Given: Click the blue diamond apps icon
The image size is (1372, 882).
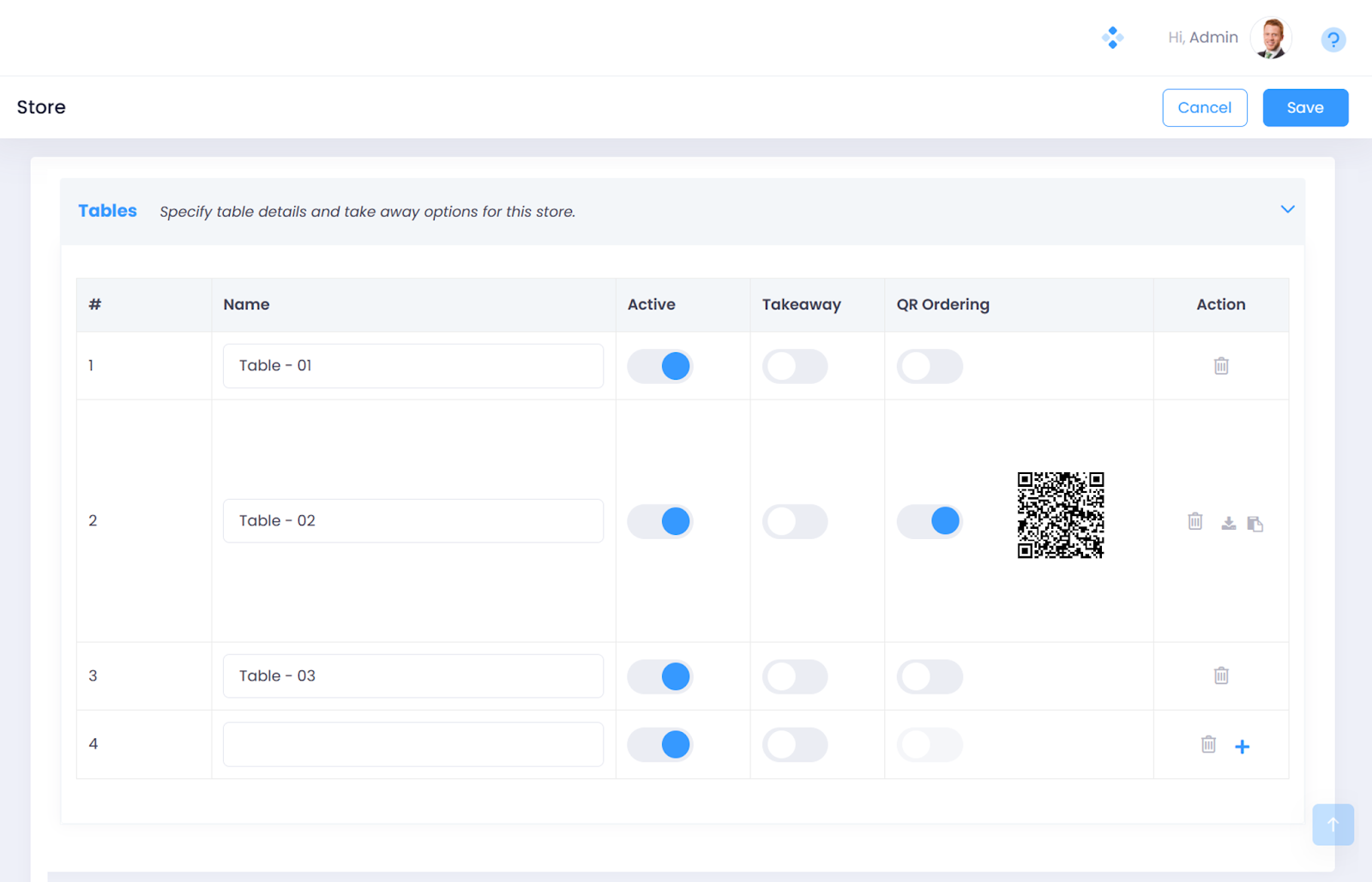Looking at the screenshot, I should [1112, 38].
